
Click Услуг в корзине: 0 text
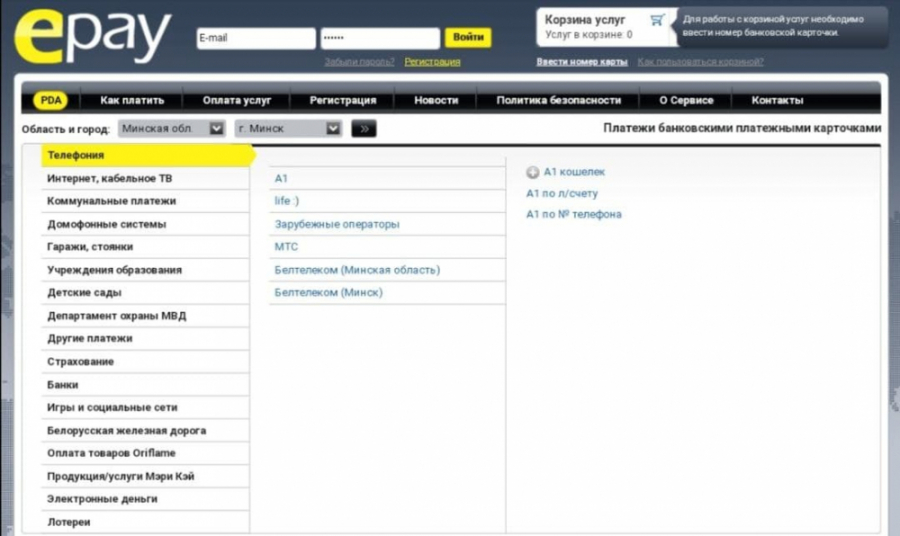click(x=589, y=34)
